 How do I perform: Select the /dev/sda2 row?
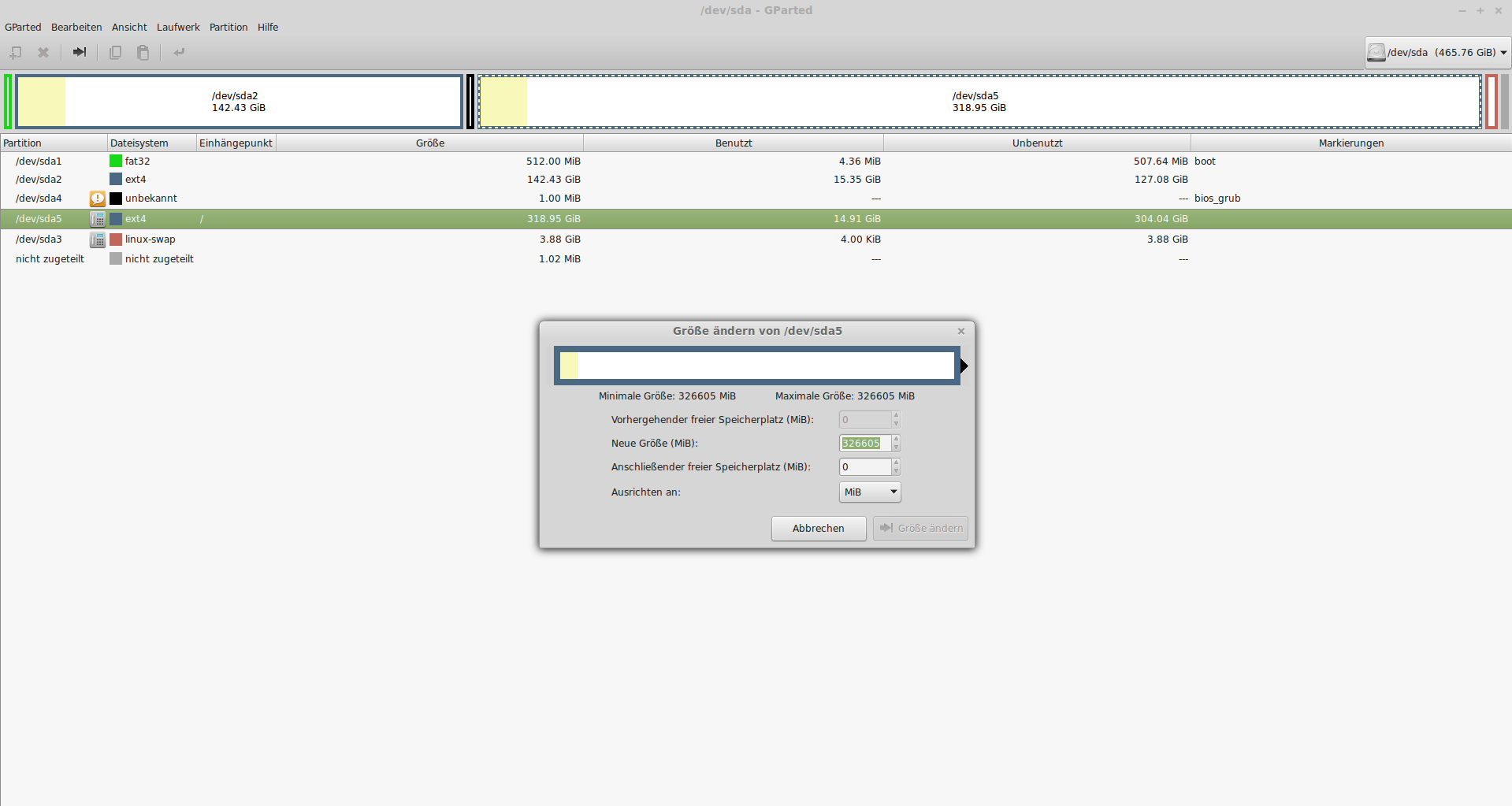tap(756, 180)
